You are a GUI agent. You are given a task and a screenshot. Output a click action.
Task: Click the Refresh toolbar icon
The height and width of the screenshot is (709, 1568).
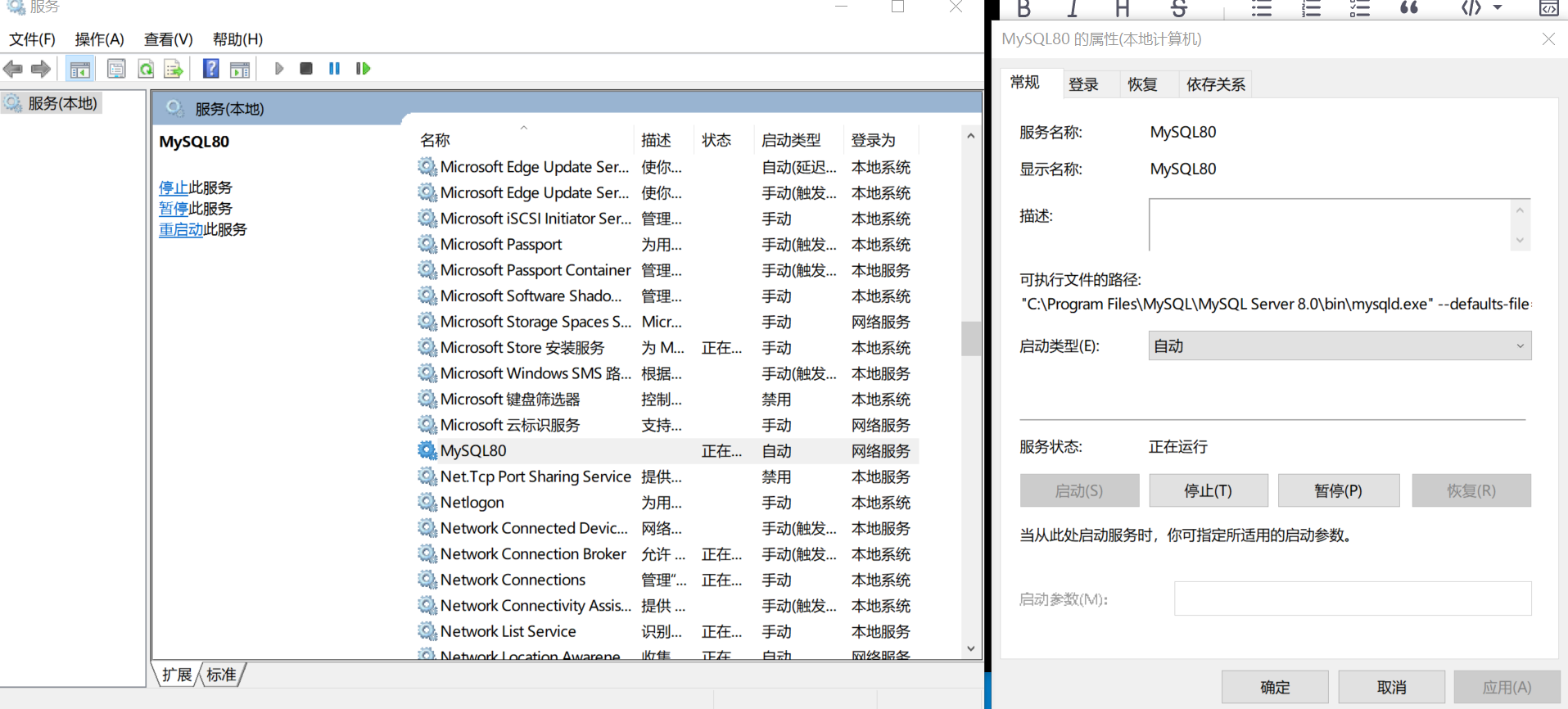[146, 69]
